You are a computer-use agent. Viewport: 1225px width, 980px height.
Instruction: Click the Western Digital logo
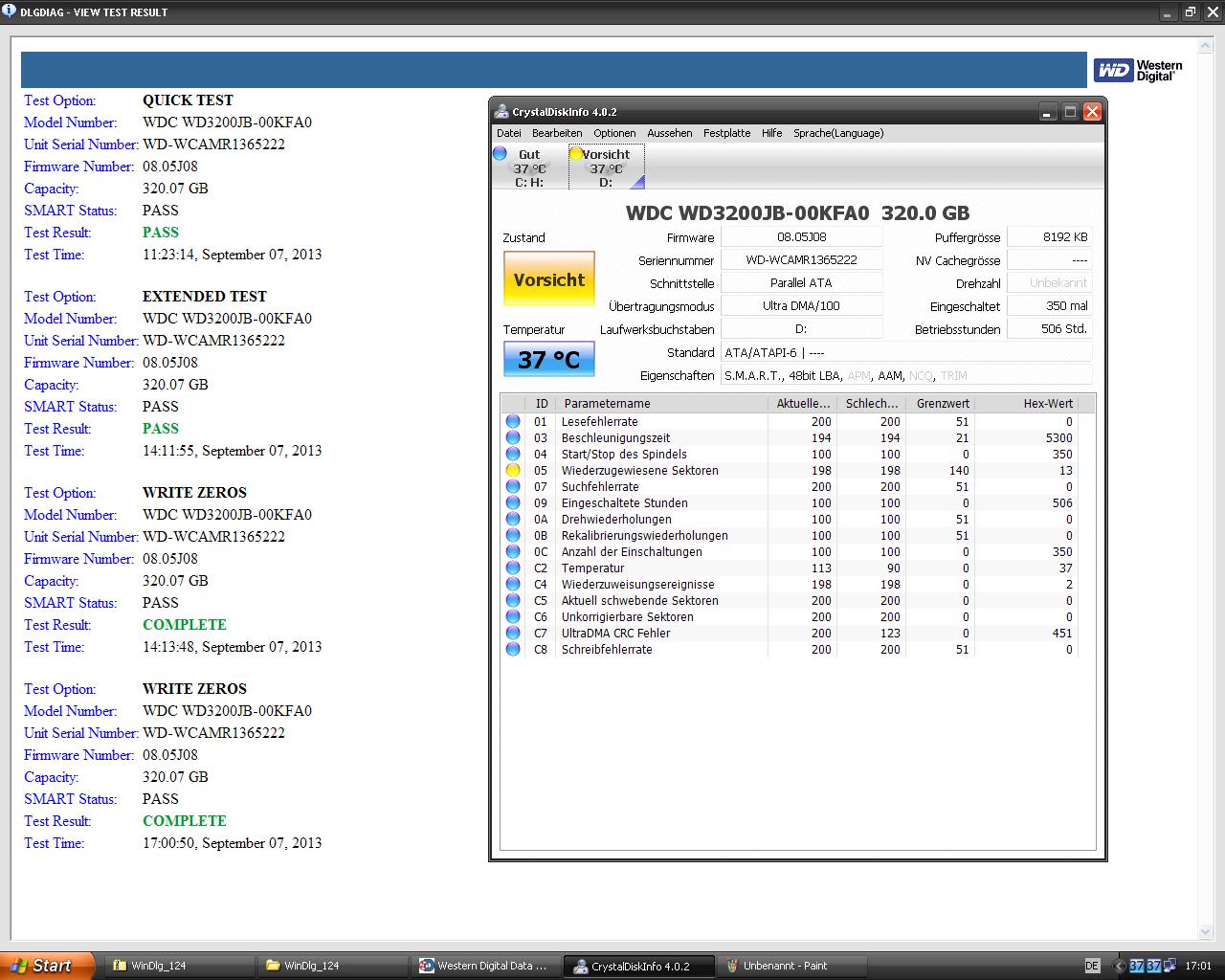[x=1139, y=70]
